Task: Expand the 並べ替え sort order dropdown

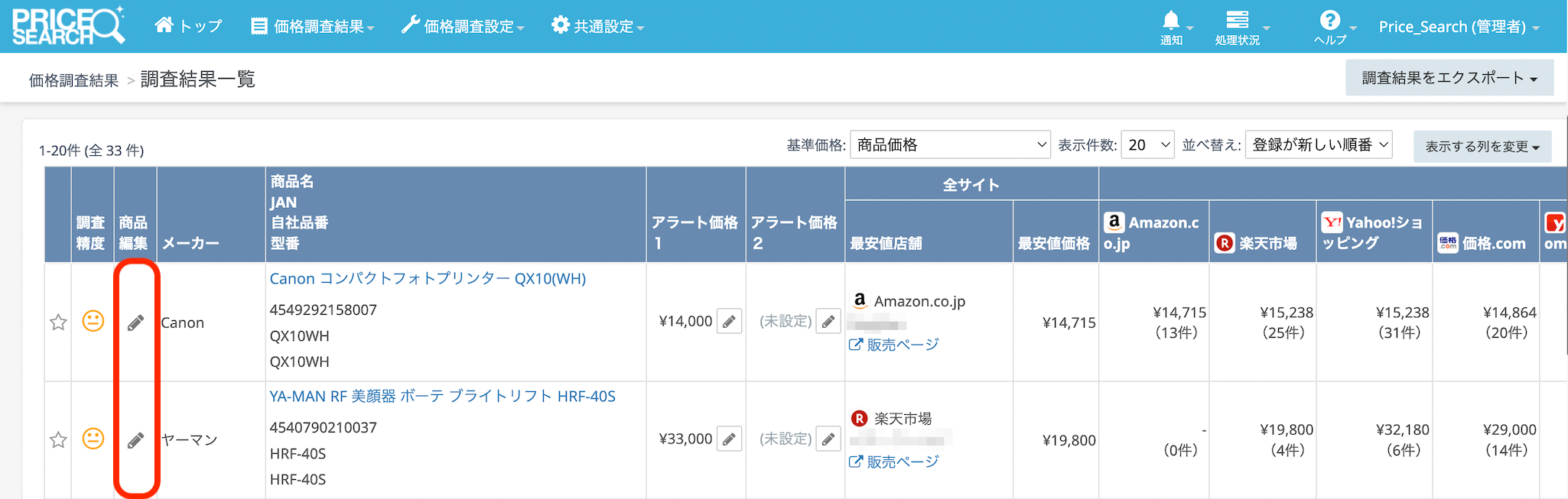Action: click(x=1318, y=144)
